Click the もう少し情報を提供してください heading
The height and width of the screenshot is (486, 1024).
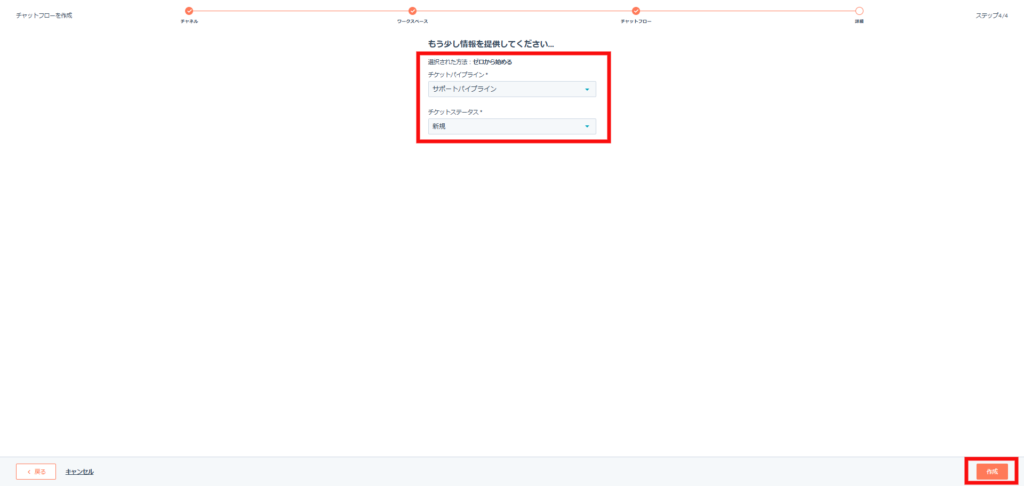click(x=491, y=44)
